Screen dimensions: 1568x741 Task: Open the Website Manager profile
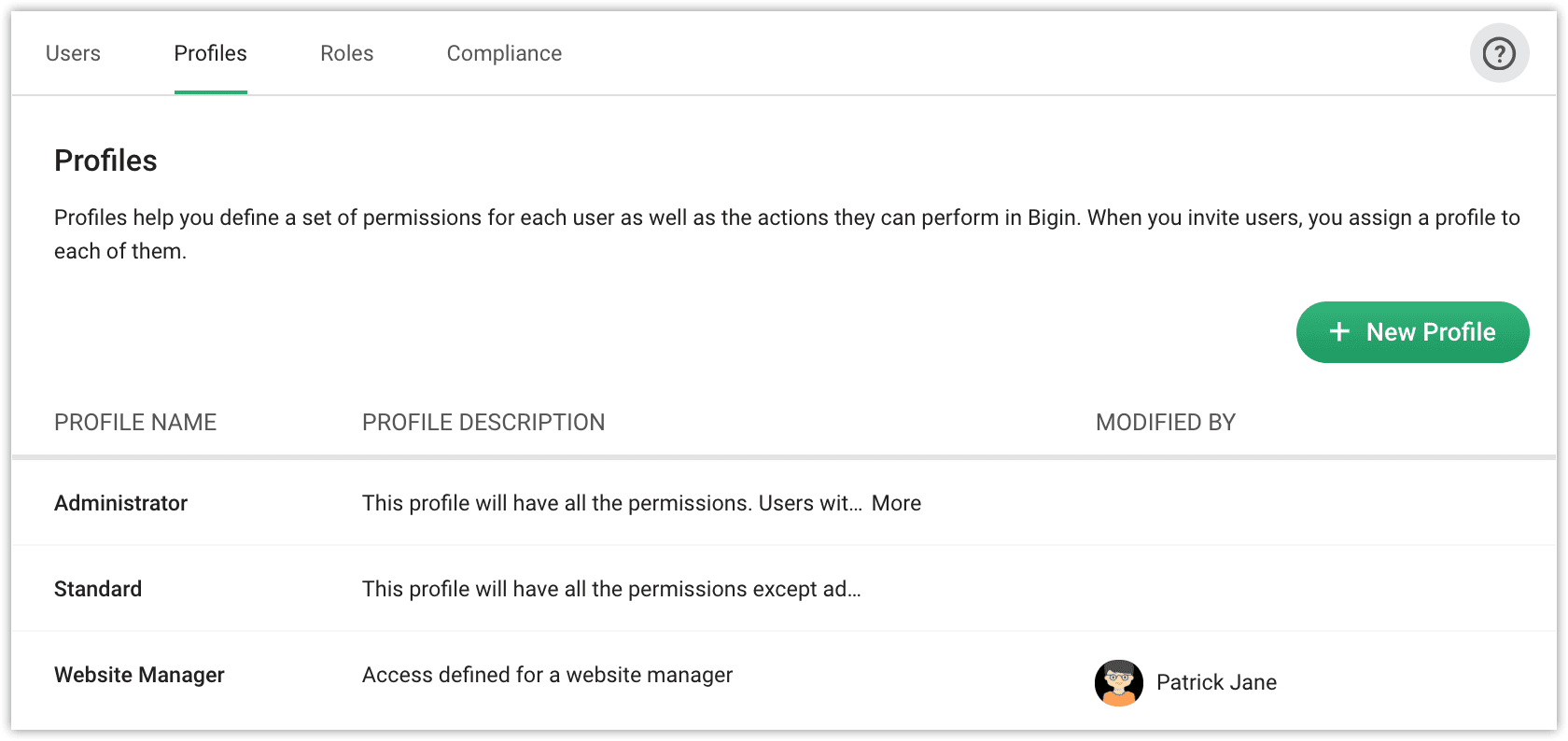pos(139,675)
